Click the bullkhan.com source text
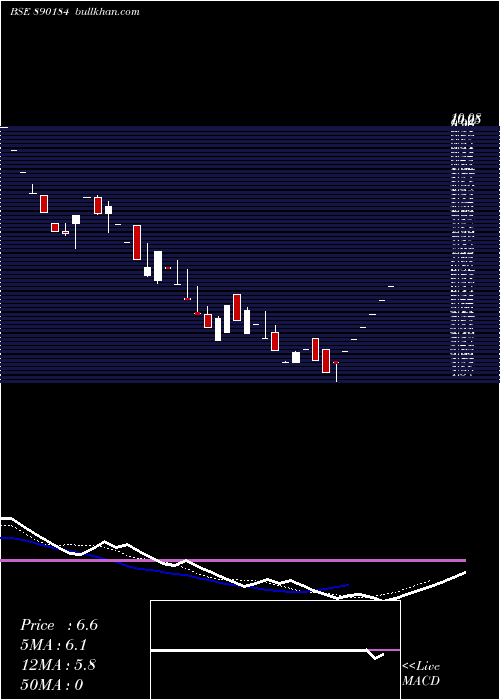Viewport: 500px width, 700px height. [108, 12]
